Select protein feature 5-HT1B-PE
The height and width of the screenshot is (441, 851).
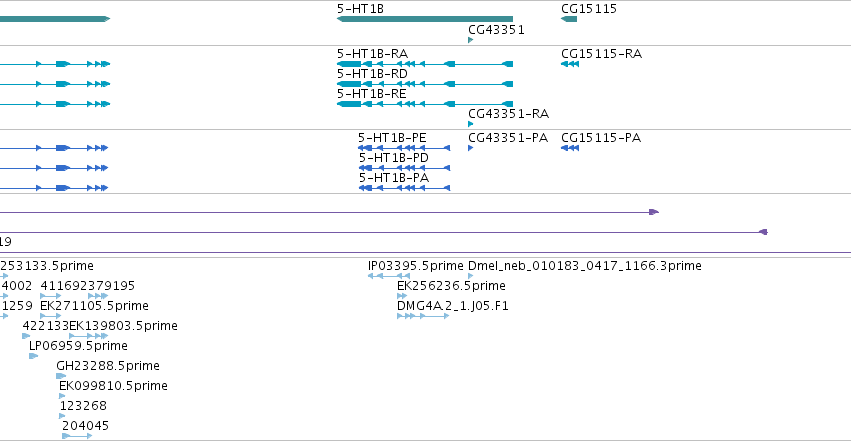(x=404, y=148)
